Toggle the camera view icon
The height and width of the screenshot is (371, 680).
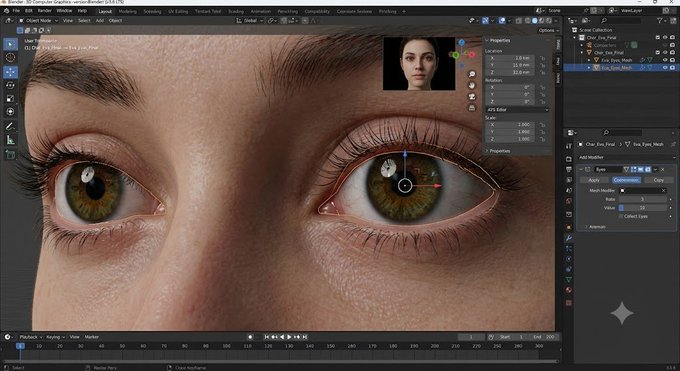pos(472,96)
